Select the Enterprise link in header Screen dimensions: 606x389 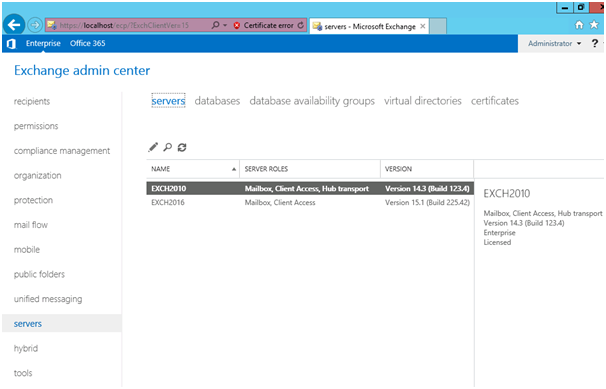coord(43,43)
